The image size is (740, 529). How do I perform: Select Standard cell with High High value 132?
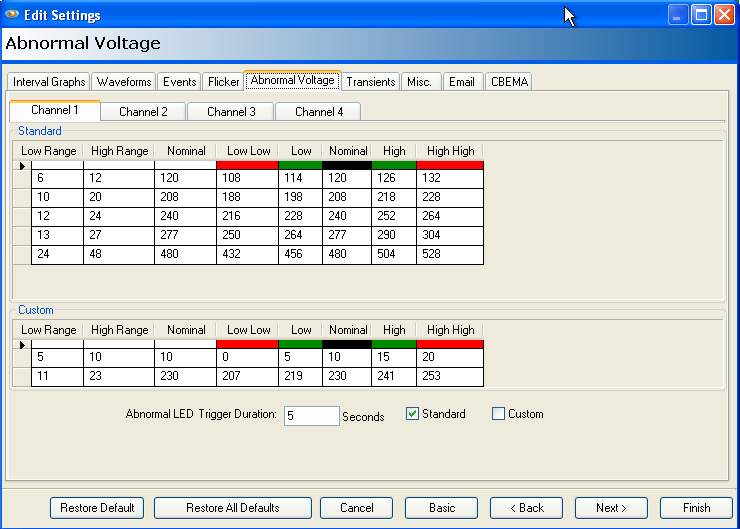pos(450,179)
